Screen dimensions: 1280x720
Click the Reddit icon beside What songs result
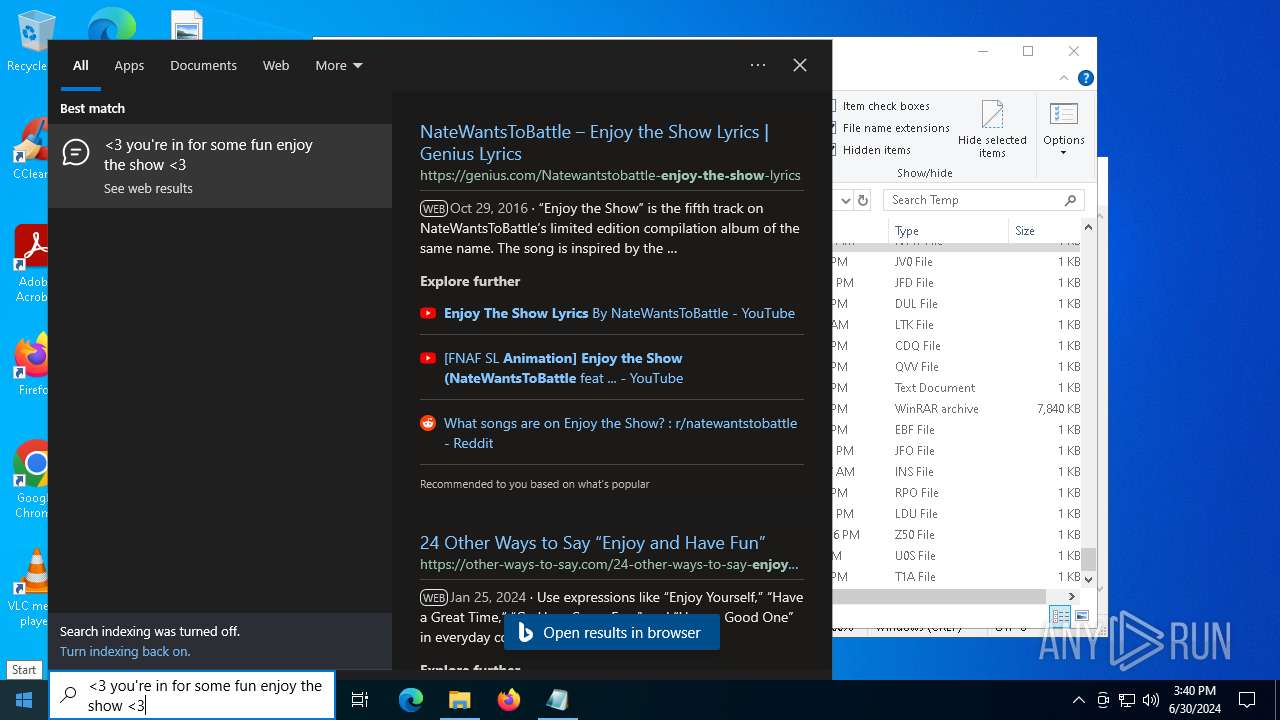[x=428, y=423]
